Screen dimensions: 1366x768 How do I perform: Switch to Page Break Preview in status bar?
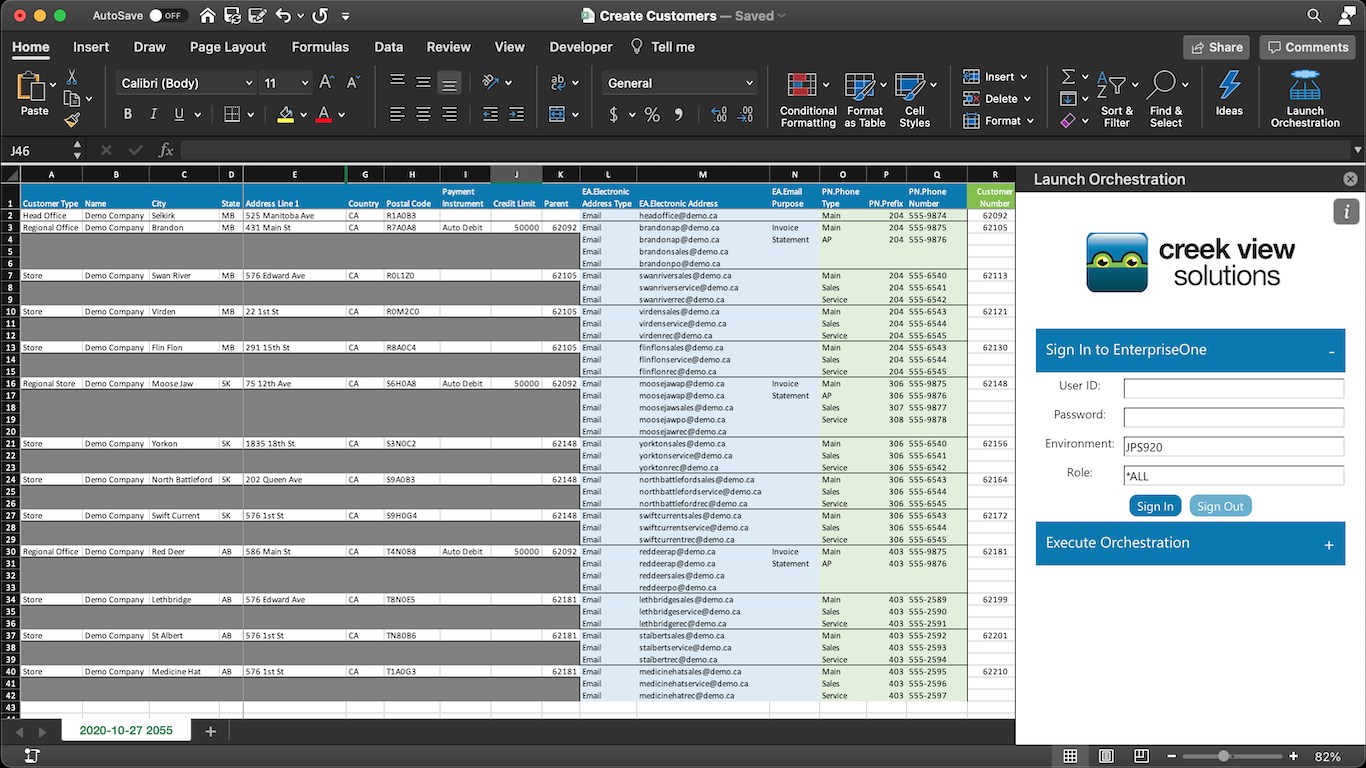point(1142,756)
